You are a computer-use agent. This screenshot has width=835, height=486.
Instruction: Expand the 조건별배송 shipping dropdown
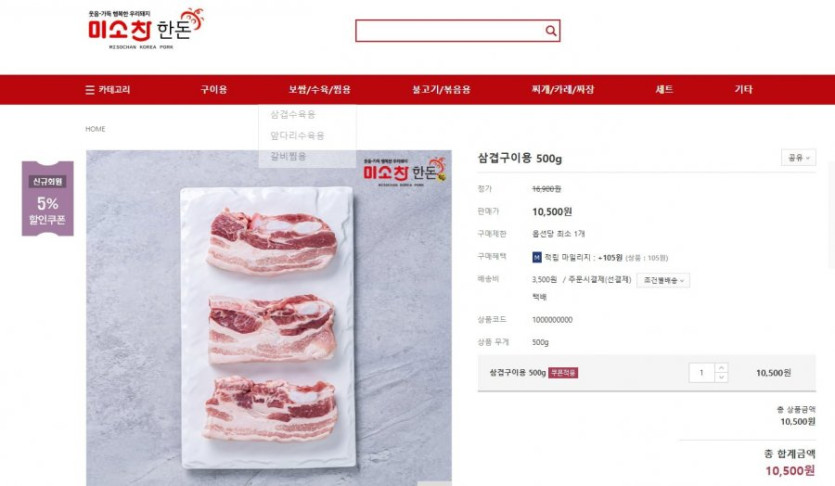click(663, 280)
